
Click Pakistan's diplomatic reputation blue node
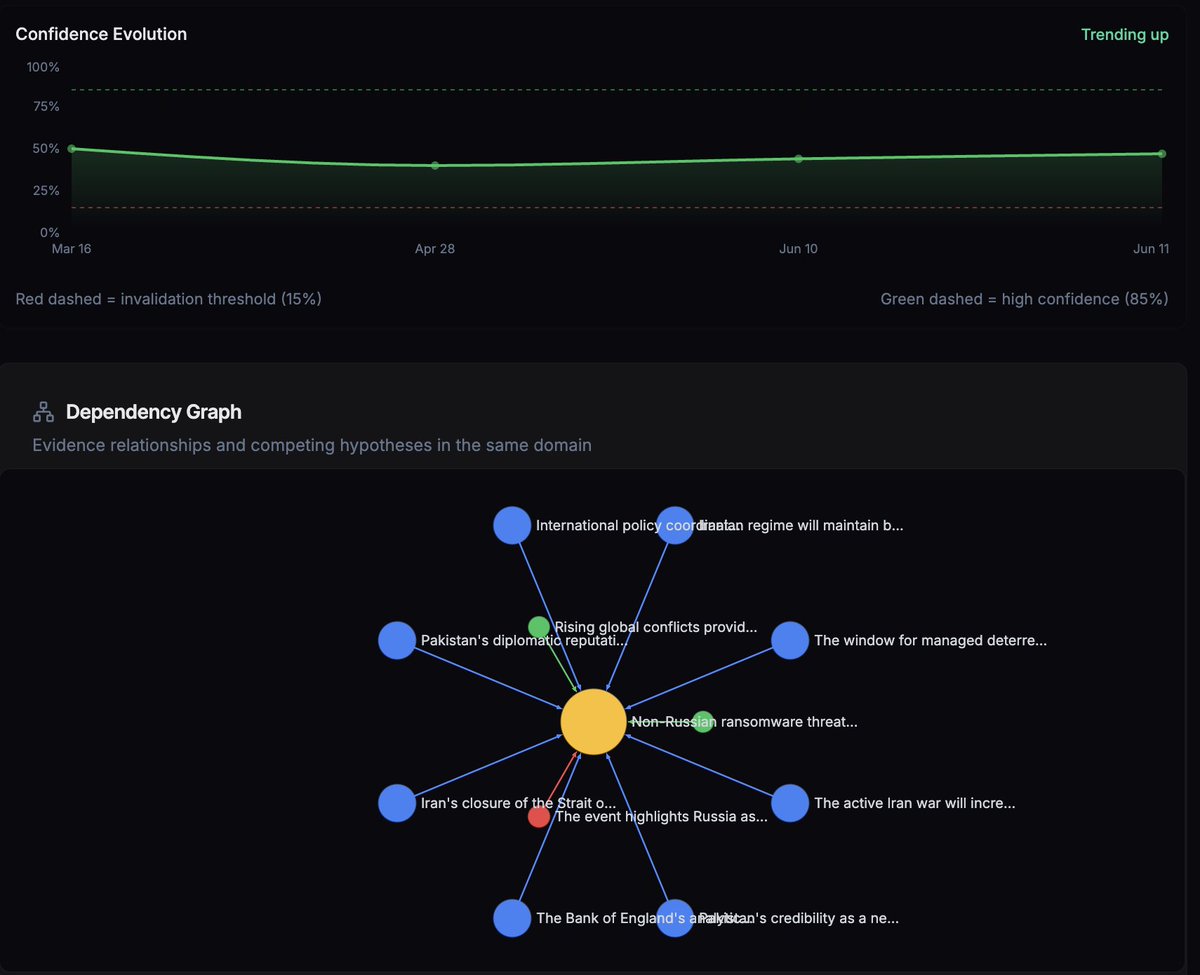(x=397, y=640)
